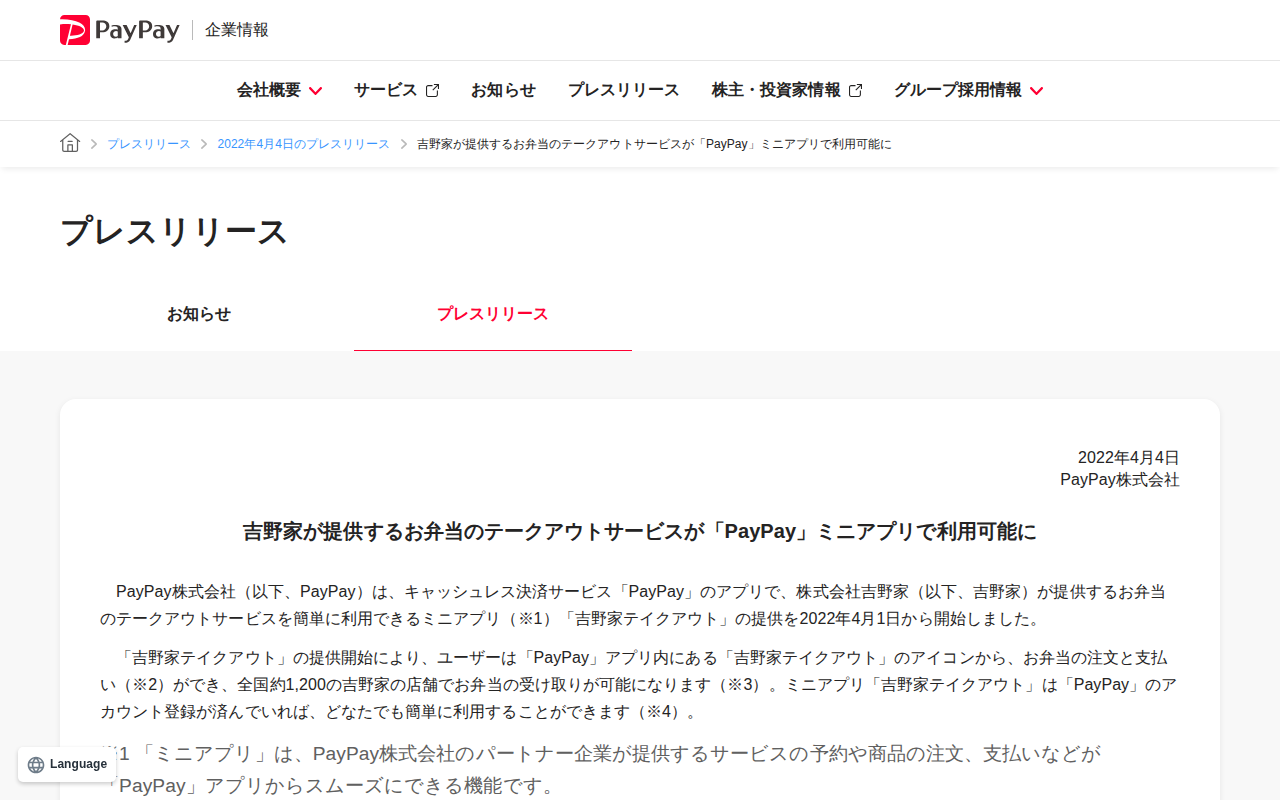This screenshot has height=800, width=1280.
Task: Expand the グループ採用情報 dropdown chevron
Action: (1036, 91)
